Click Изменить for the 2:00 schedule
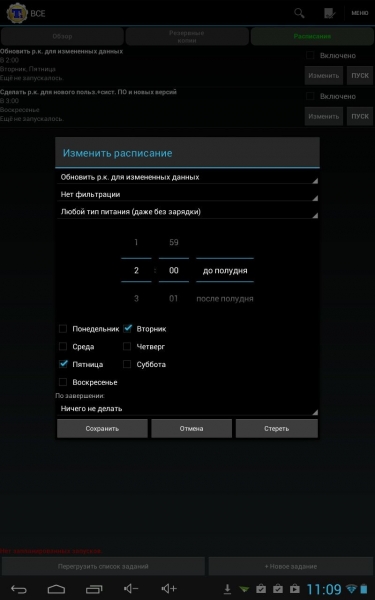 click(324, 75)
